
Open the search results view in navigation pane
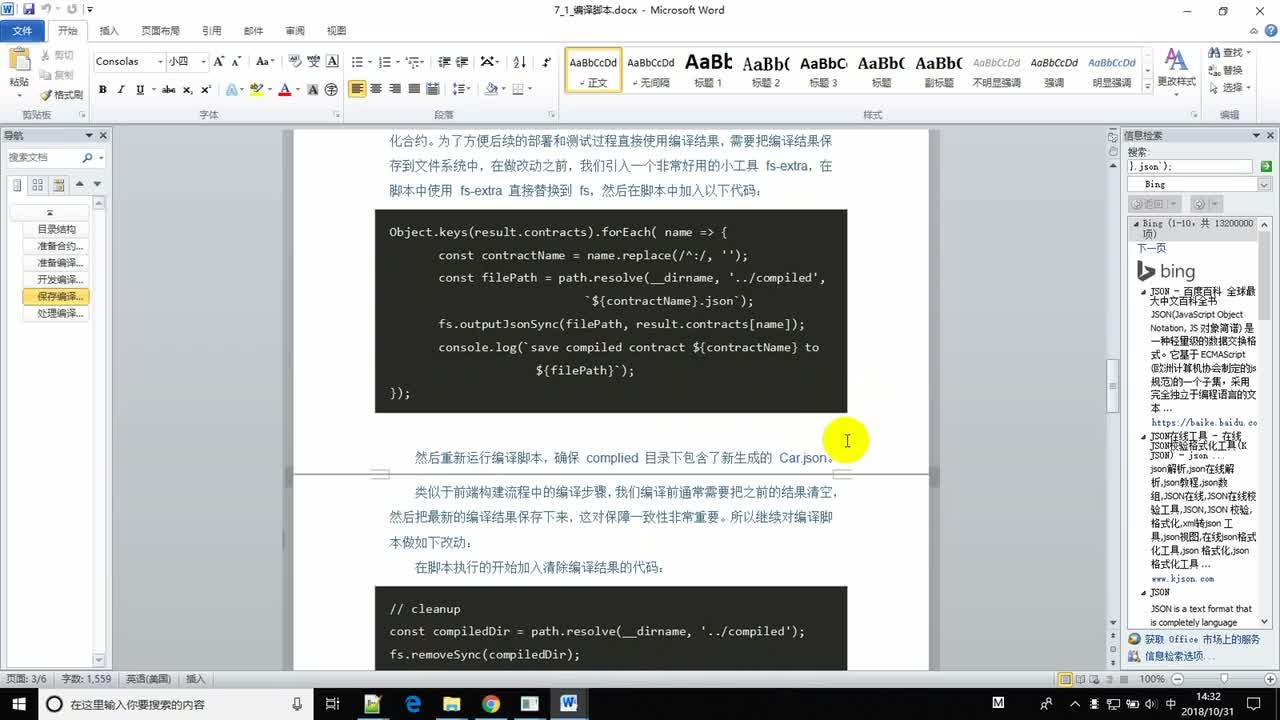(59, 185)
